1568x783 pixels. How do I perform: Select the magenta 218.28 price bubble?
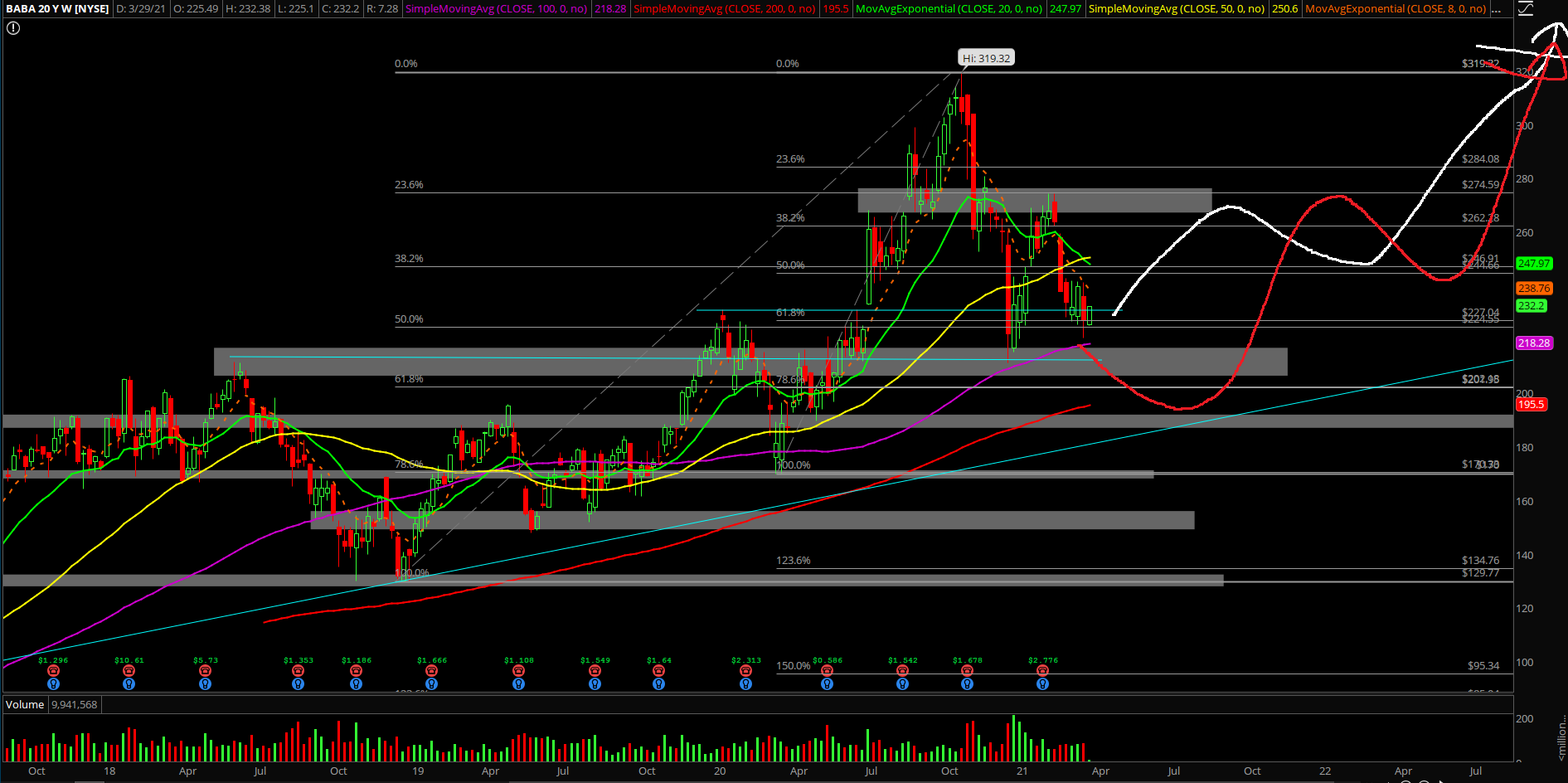[1534, 343]
